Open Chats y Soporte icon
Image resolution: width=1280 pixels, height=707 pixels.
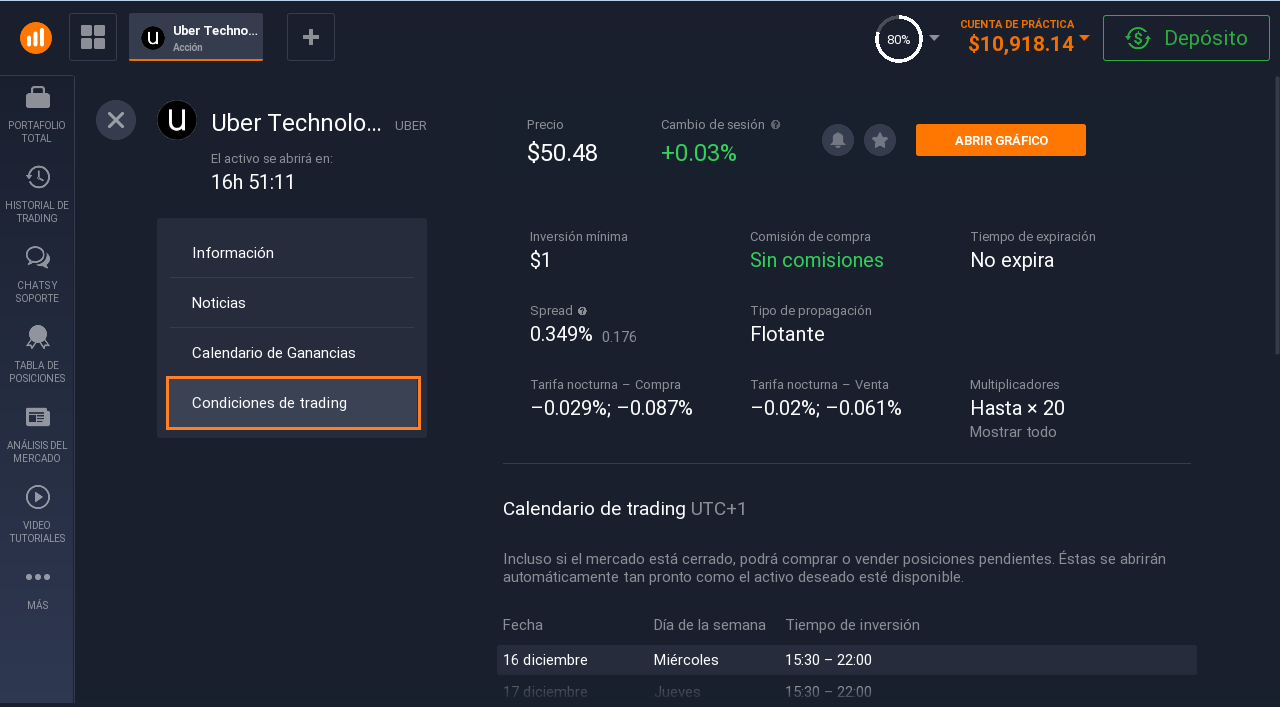(37, 258)
